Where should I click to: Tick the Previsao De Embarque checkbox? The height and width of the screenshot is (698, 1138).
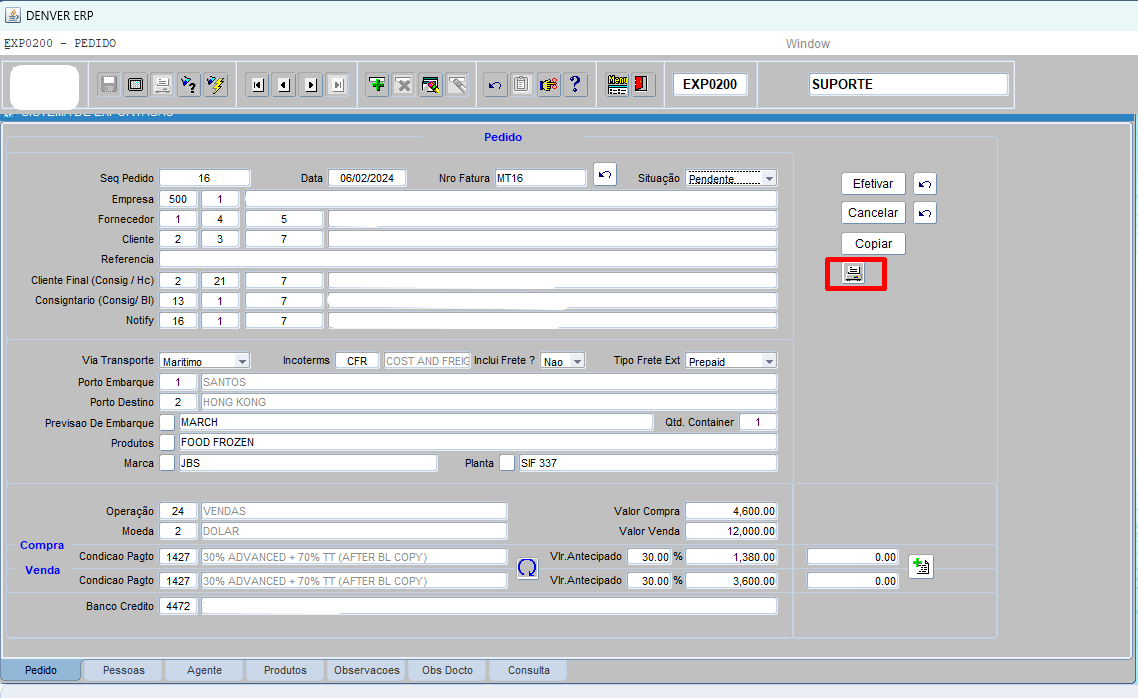coord(168,422)
